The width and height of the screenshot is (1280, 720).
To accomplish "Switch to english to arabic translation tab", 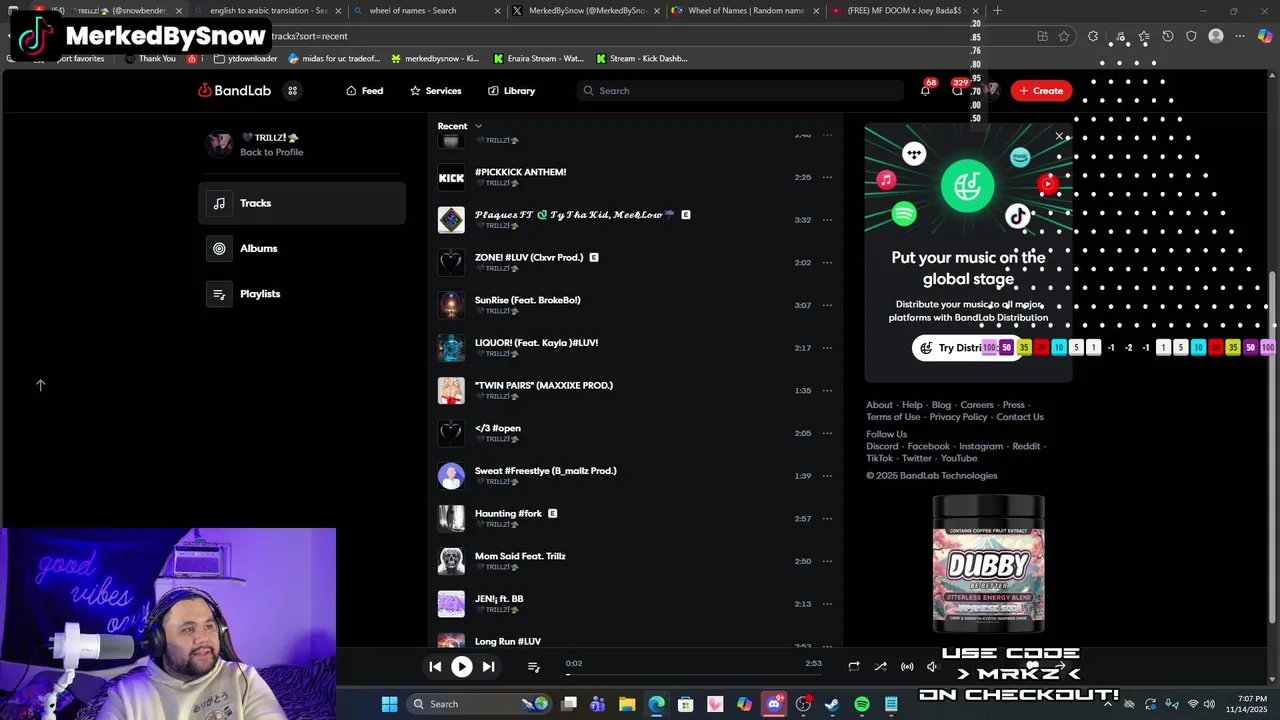I will (268, 11).
